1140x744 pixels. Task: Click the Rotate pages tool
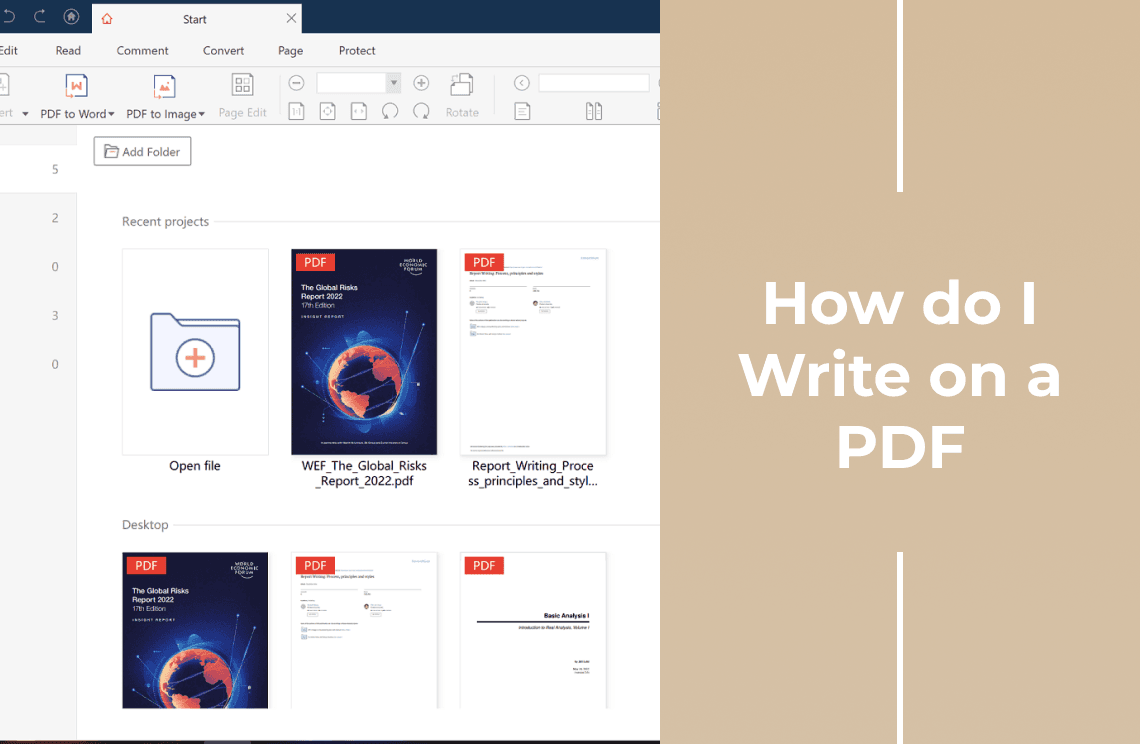tap(462, 95)
